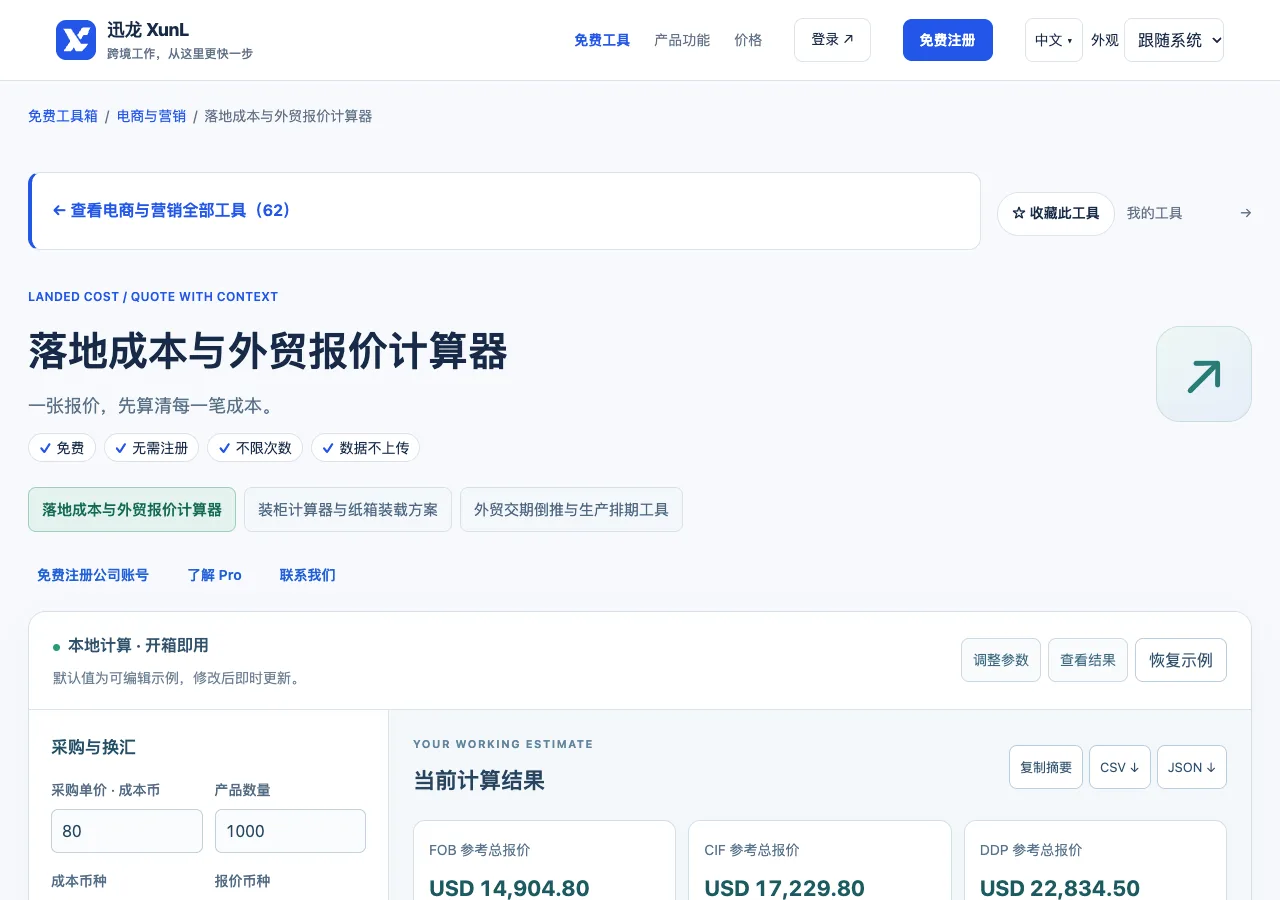Click the FOB total USD 14,904.80
Viewport: 1280px width, 900px height.
(x=509, y=888)
